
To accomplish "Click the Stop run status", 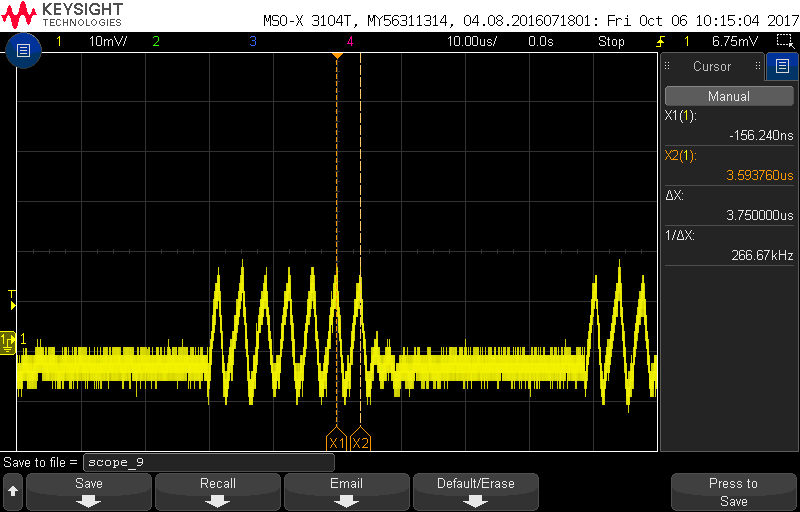I will click(611, 42).
